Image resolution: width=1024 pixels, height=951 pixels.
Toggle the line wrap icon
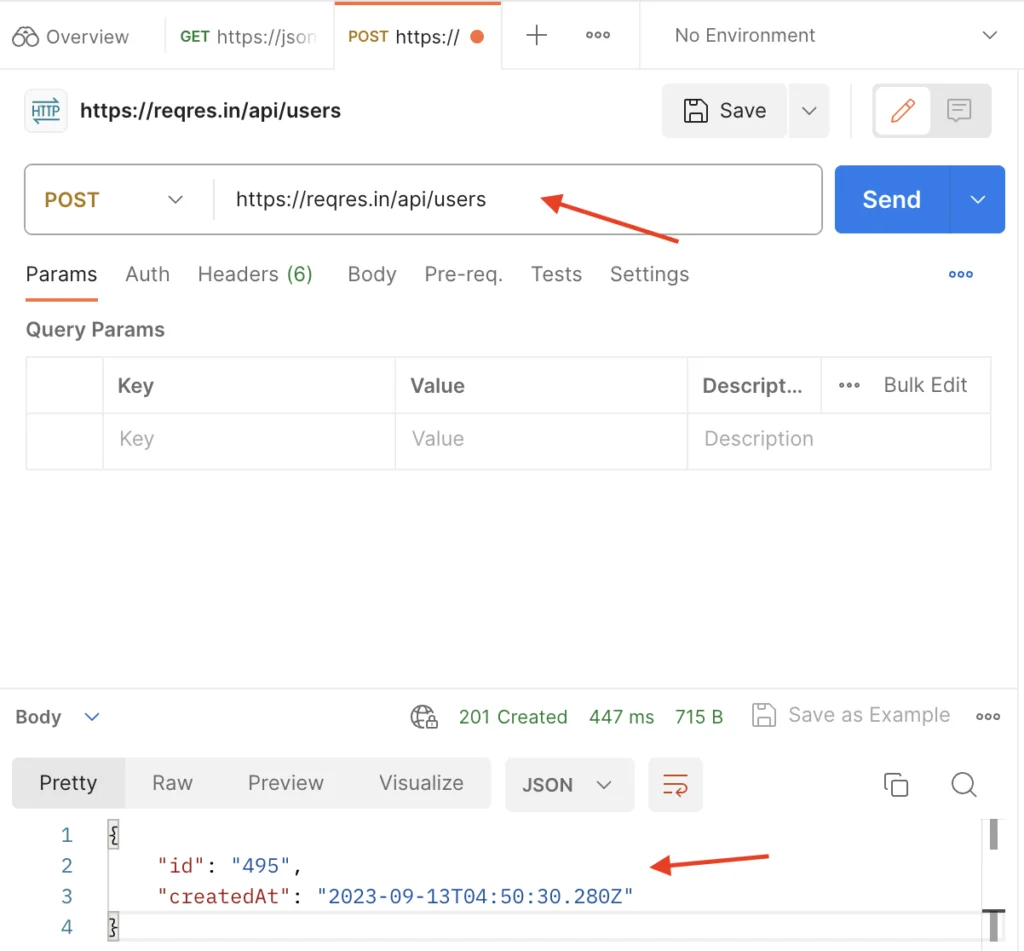click(675, 784)
